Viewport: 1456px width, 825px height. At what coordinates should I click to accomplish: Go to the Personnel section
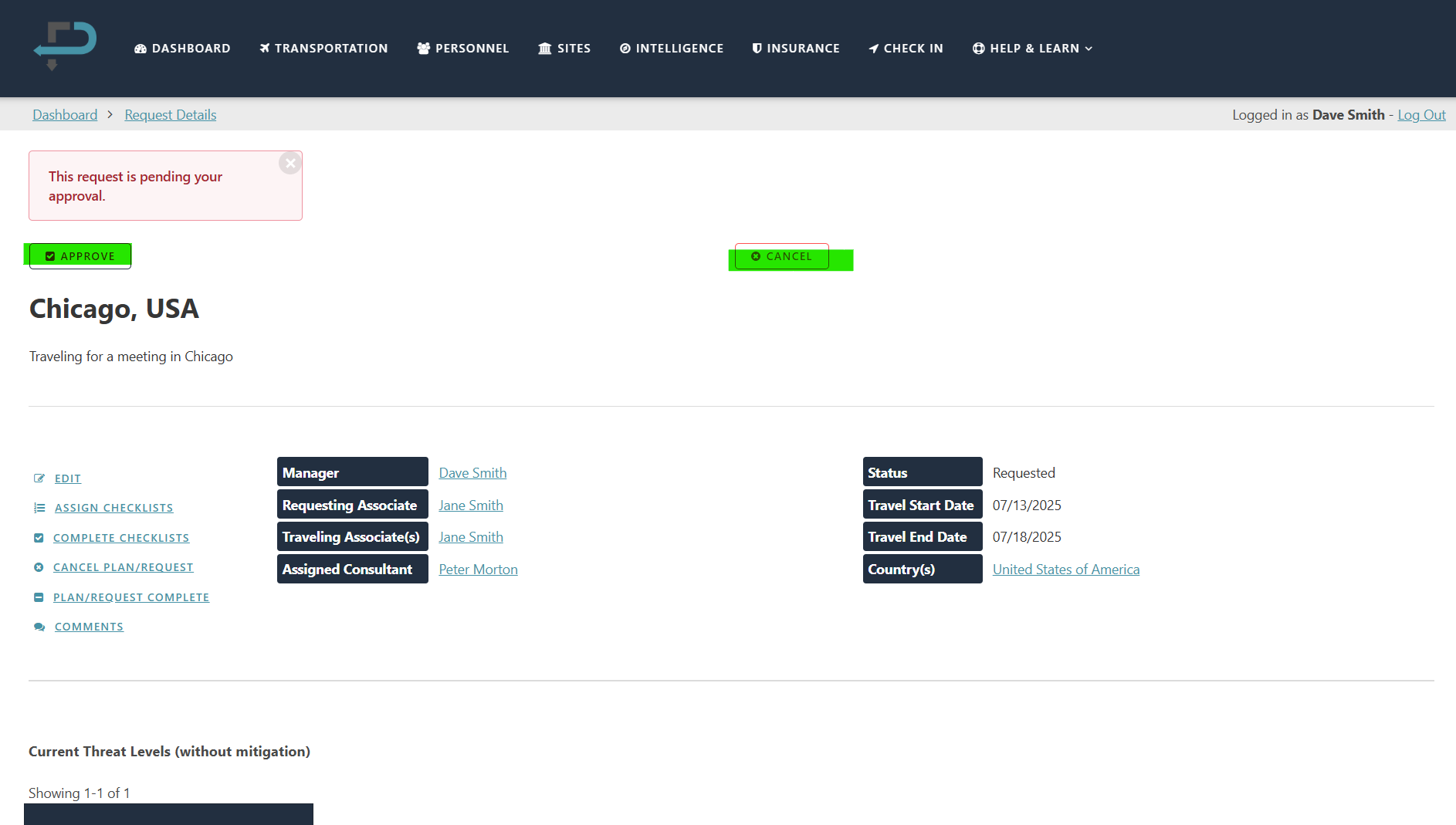coord(462,49)
